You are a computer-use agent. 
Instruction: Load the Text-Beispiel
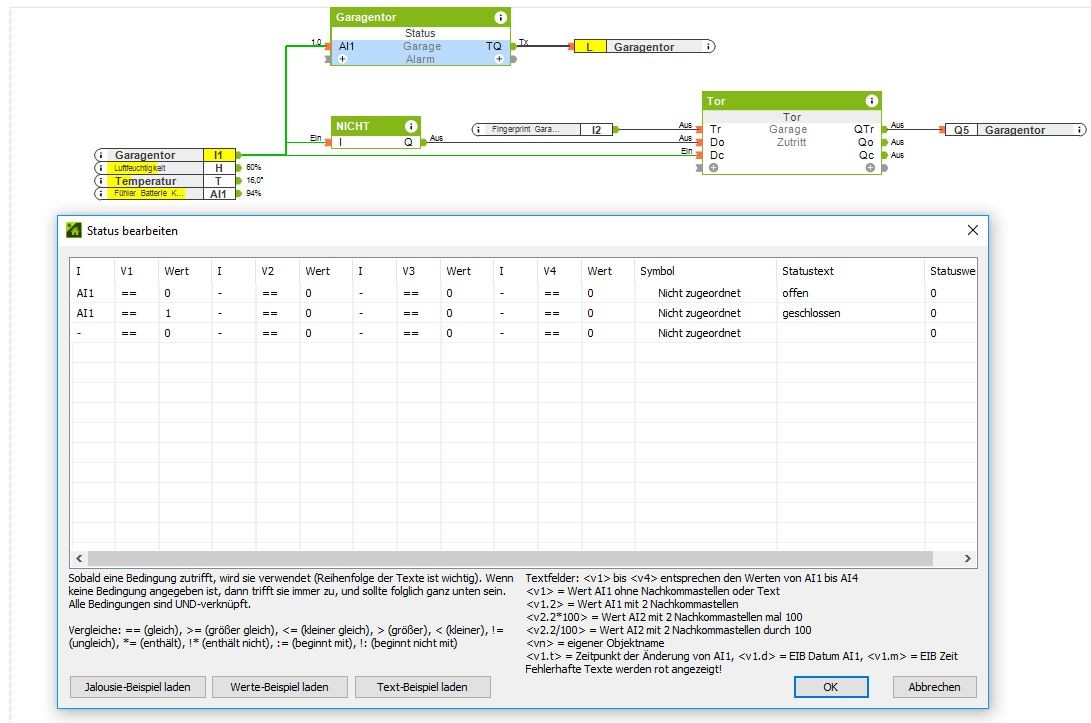422,687
